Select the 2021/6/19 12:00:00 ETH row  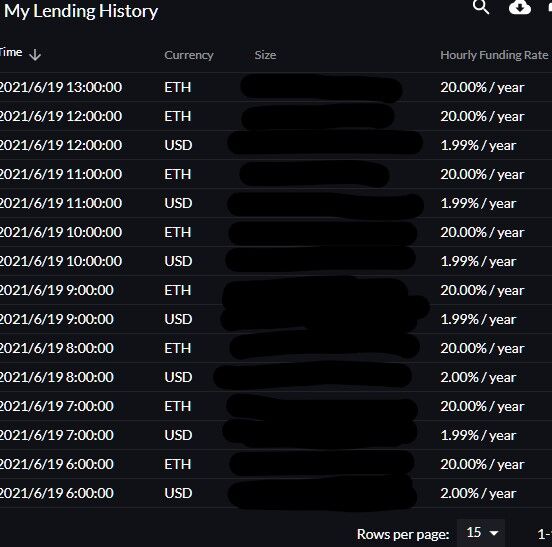point(276,116)
